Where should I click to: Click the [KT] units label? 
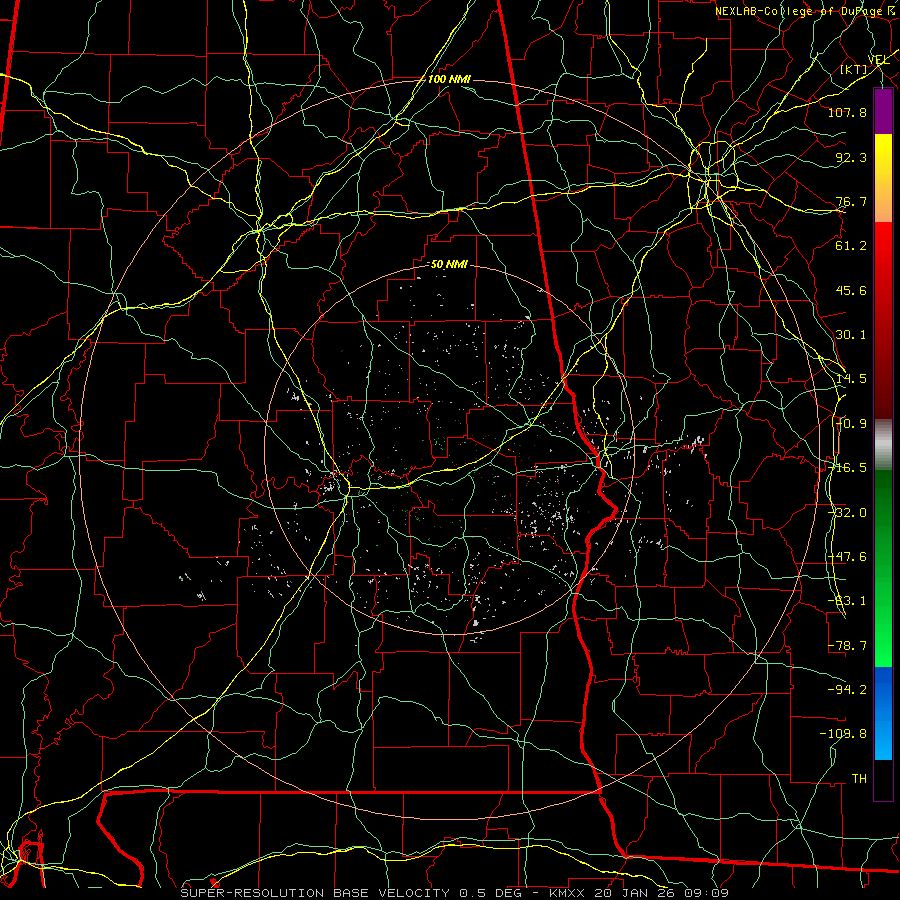[854, 69]
